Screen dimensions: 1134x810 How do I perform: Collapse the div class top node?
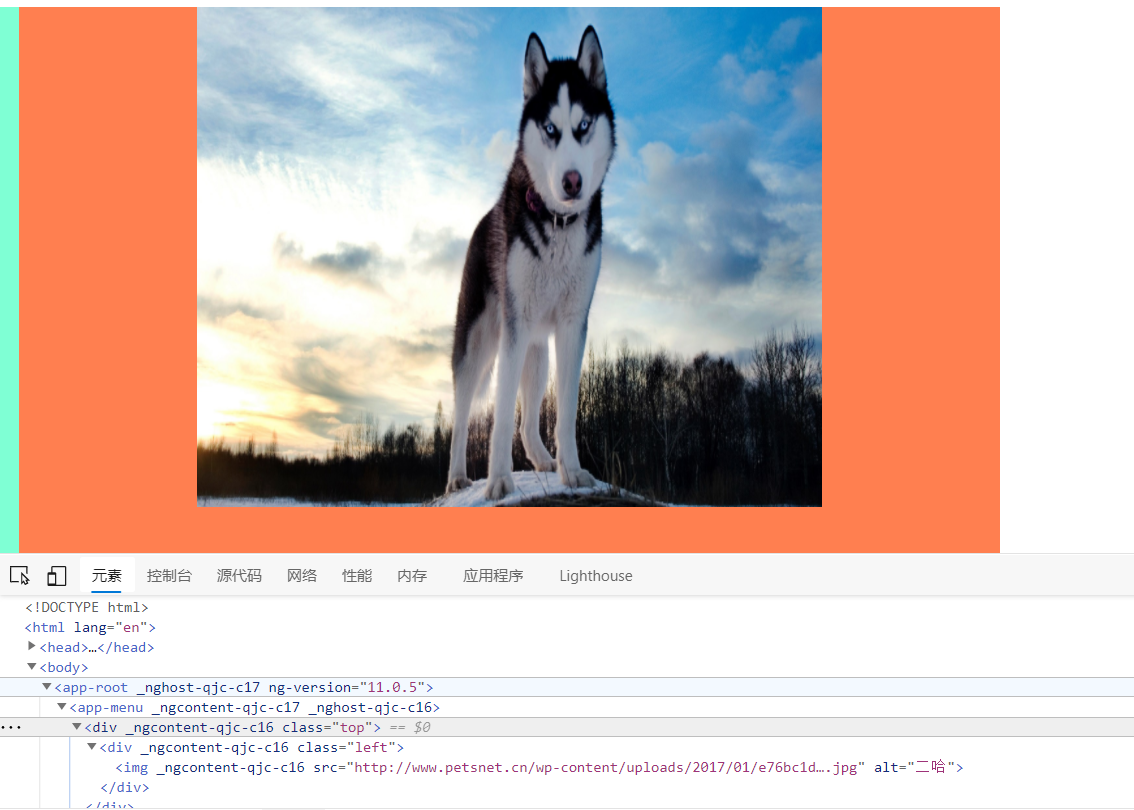tap(77, 727)
